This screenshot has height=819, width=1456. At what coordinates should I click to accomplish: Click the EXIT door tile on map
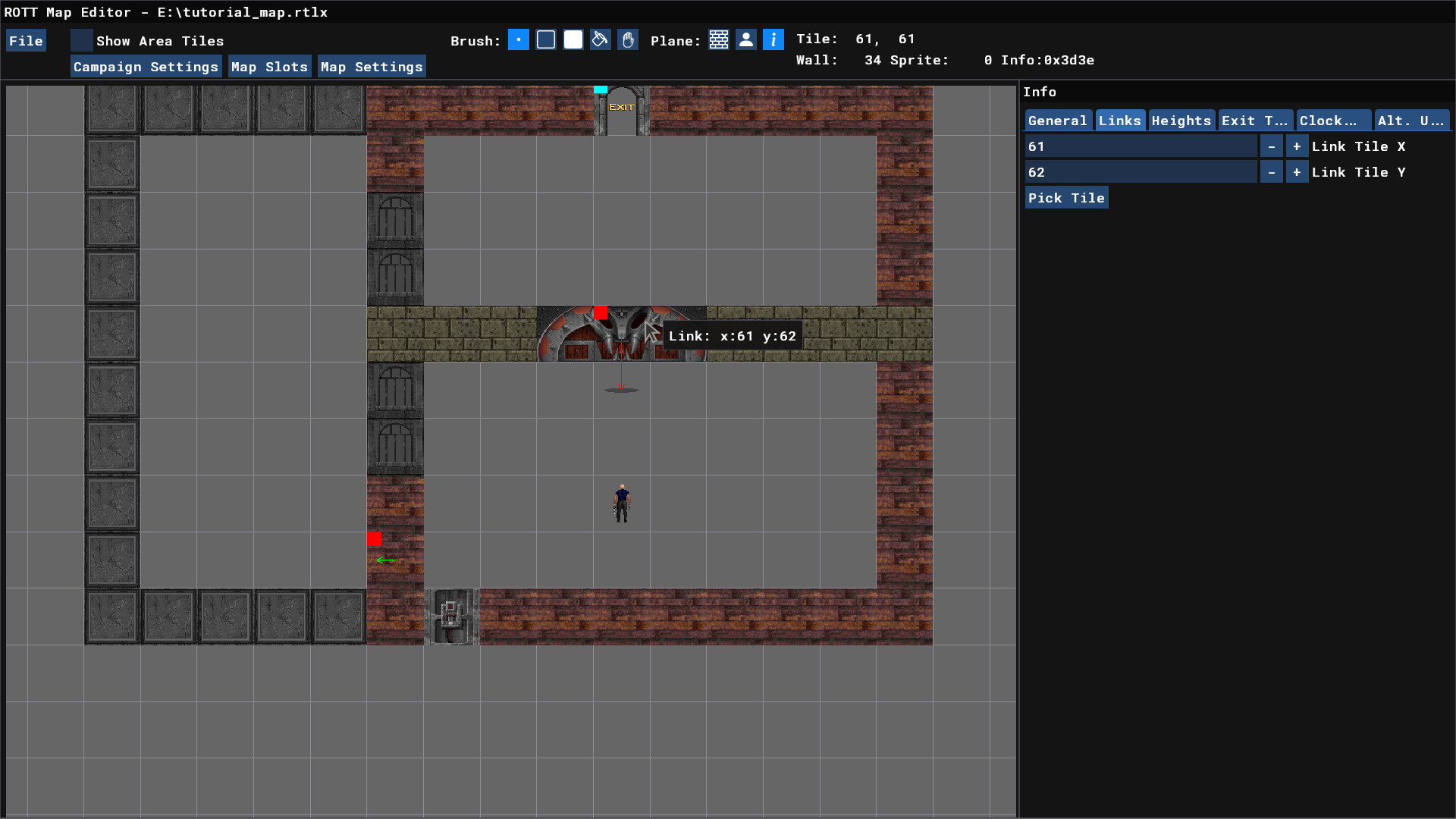[621, 111]
